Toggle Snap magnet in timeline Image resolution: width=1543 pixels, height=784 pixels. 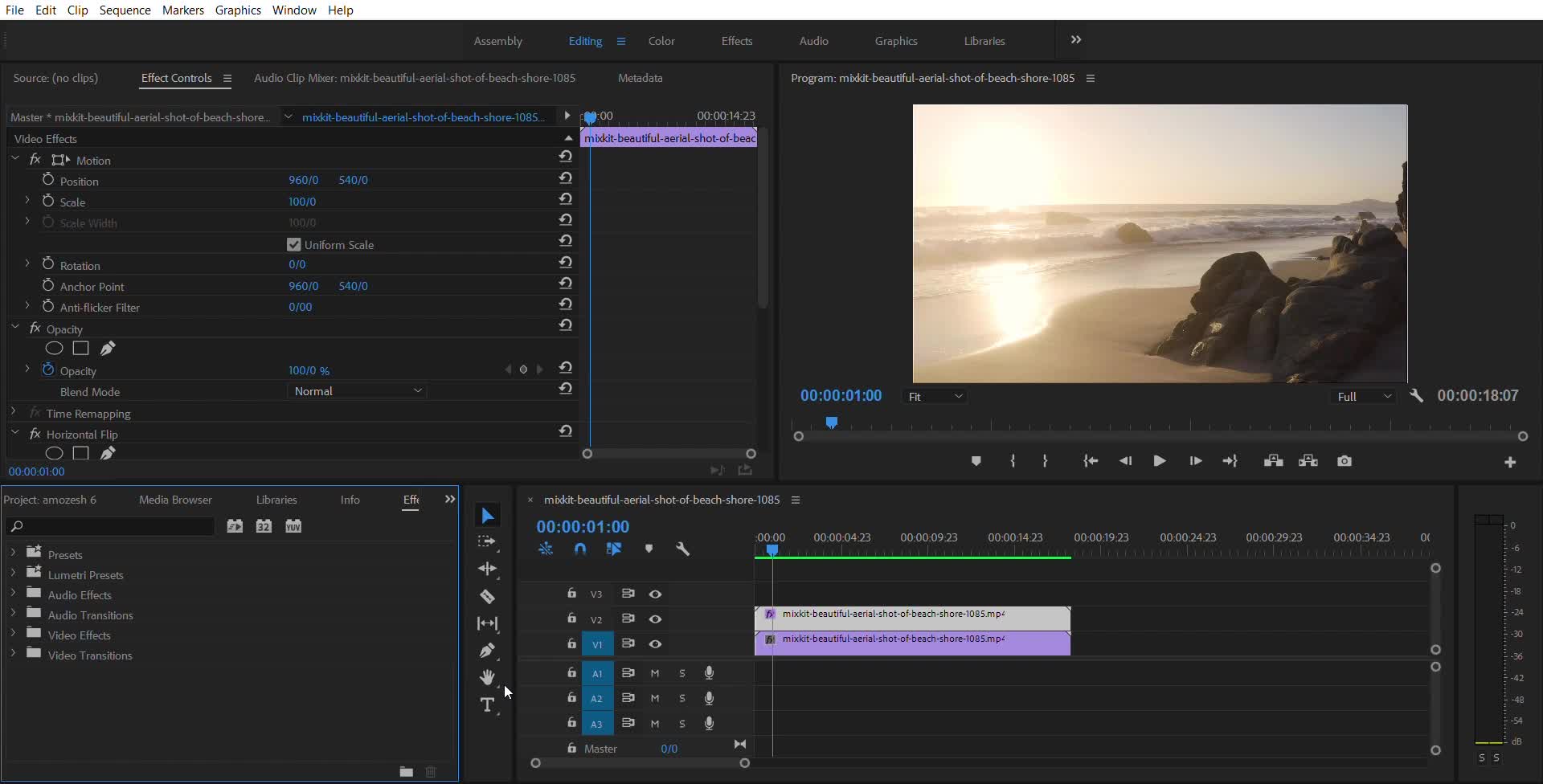tap(580, 549)
